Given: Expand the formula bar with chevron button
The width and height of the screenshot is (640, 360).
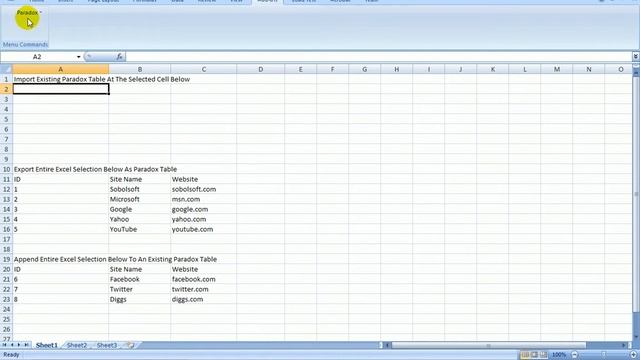Looking at the screenshot, I should point(636,57).
